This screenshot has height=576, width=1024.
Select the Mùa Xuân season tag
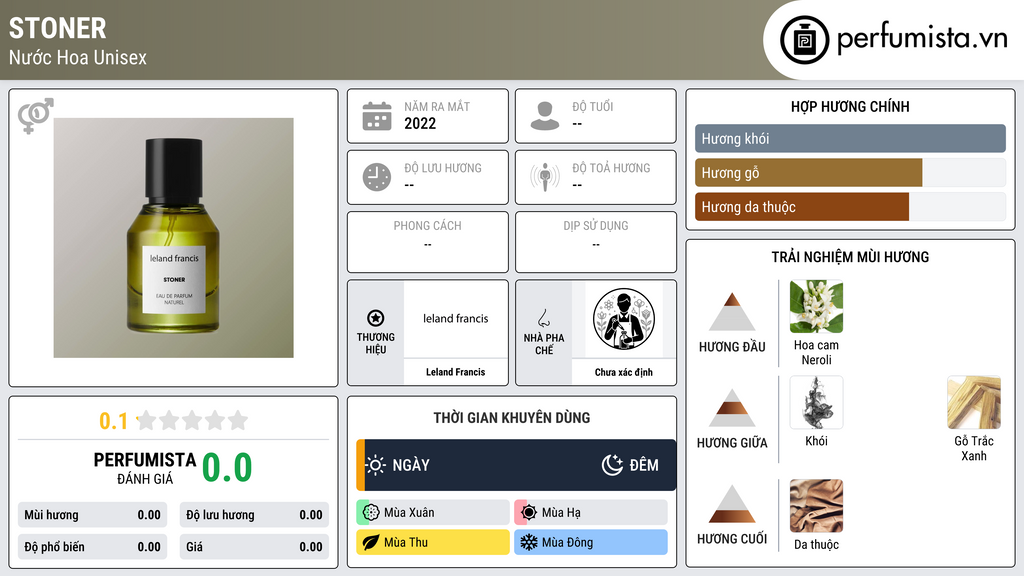point(433,513)
